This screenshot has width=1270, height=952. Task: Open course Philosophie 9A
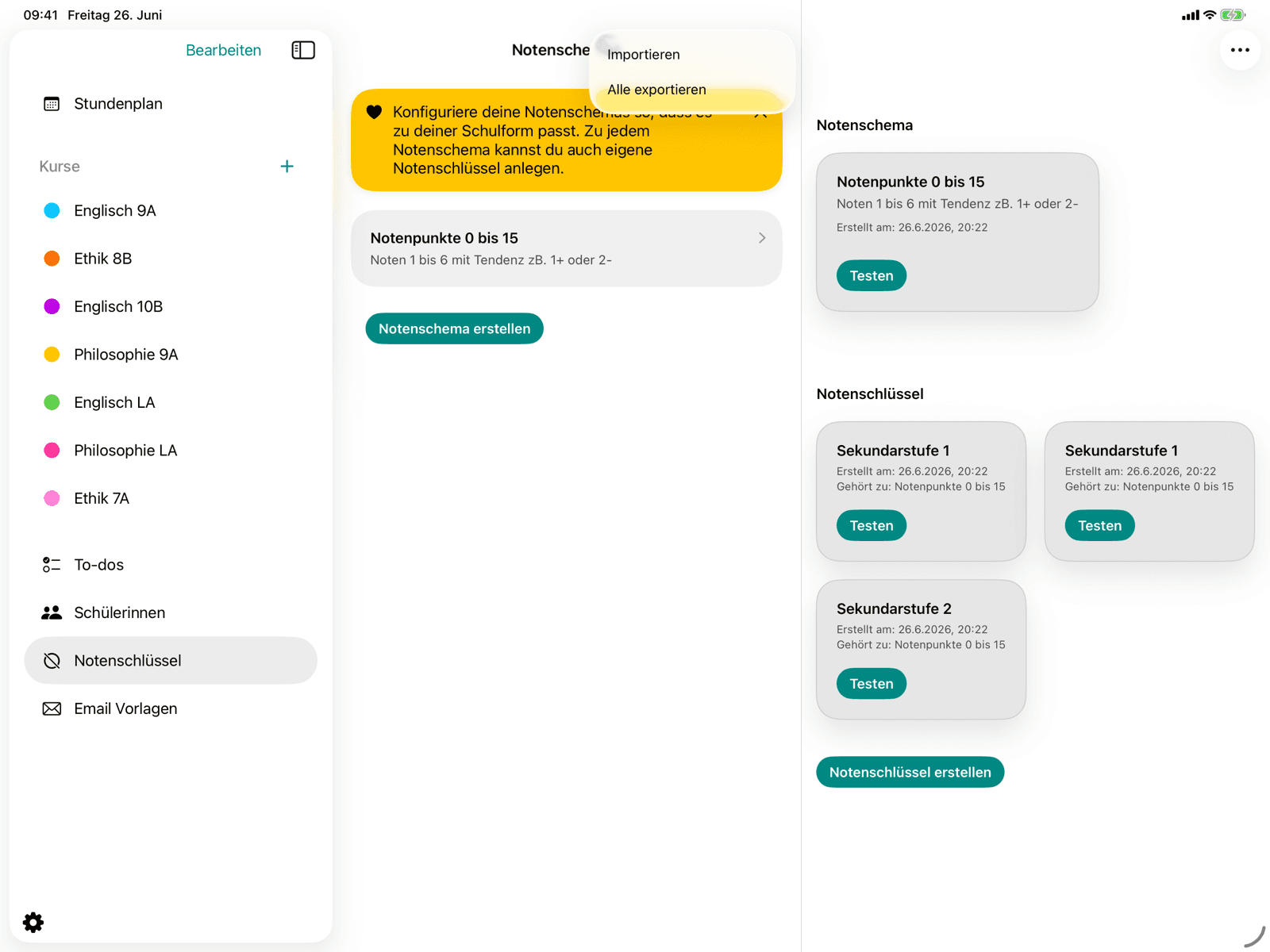tap(171, 355)
